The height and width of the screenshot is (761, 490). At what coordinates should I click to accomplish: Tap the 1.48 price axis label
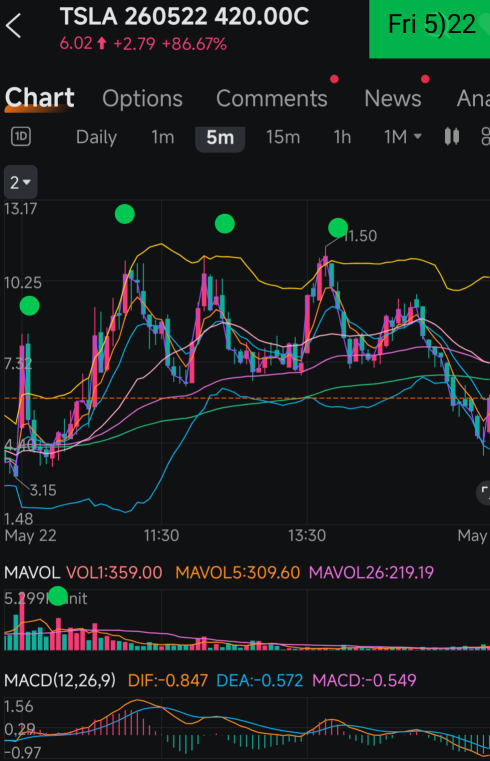pos(19,519)
